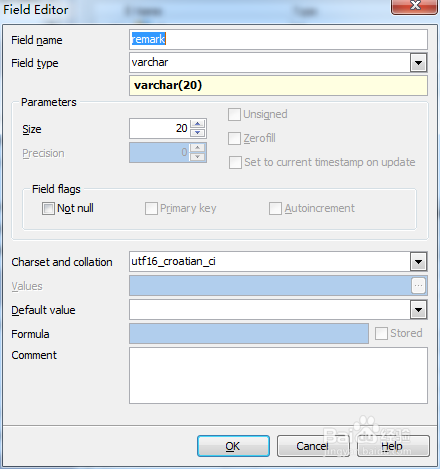Click the Values ellipsis button
This screenshot has height=469, width=440.
tap(418, 286)
